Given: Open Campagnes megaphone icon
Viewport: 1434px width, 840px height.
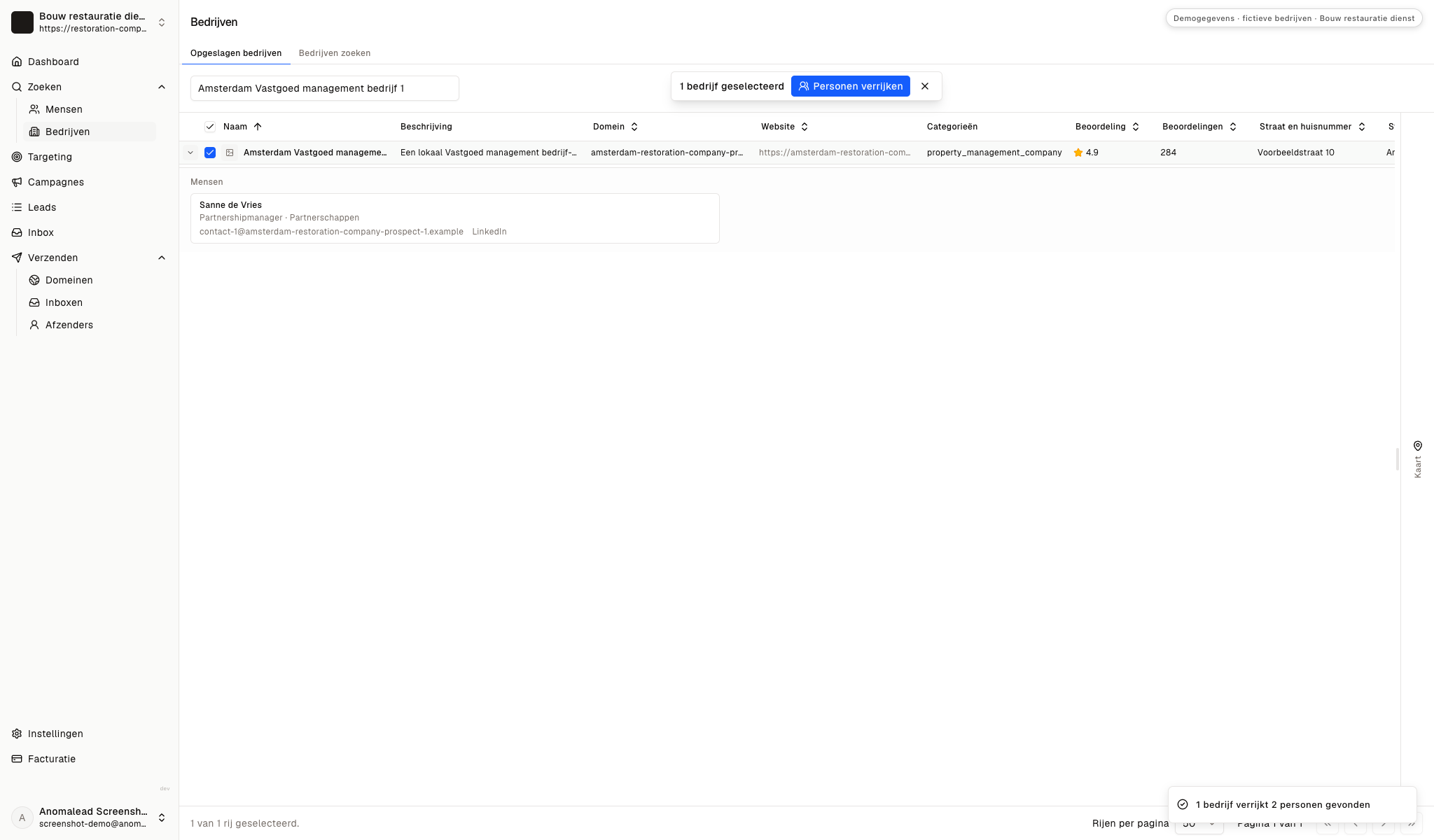Looking at the screenshot, I should point(17,182).
